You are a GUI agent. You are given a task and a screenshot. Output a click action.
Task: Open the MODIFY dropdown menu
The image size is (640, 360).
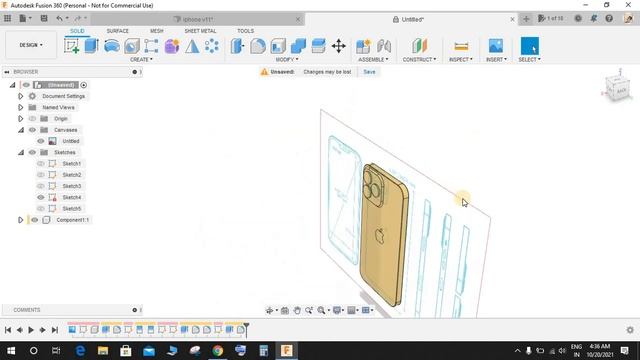[287, 60]
